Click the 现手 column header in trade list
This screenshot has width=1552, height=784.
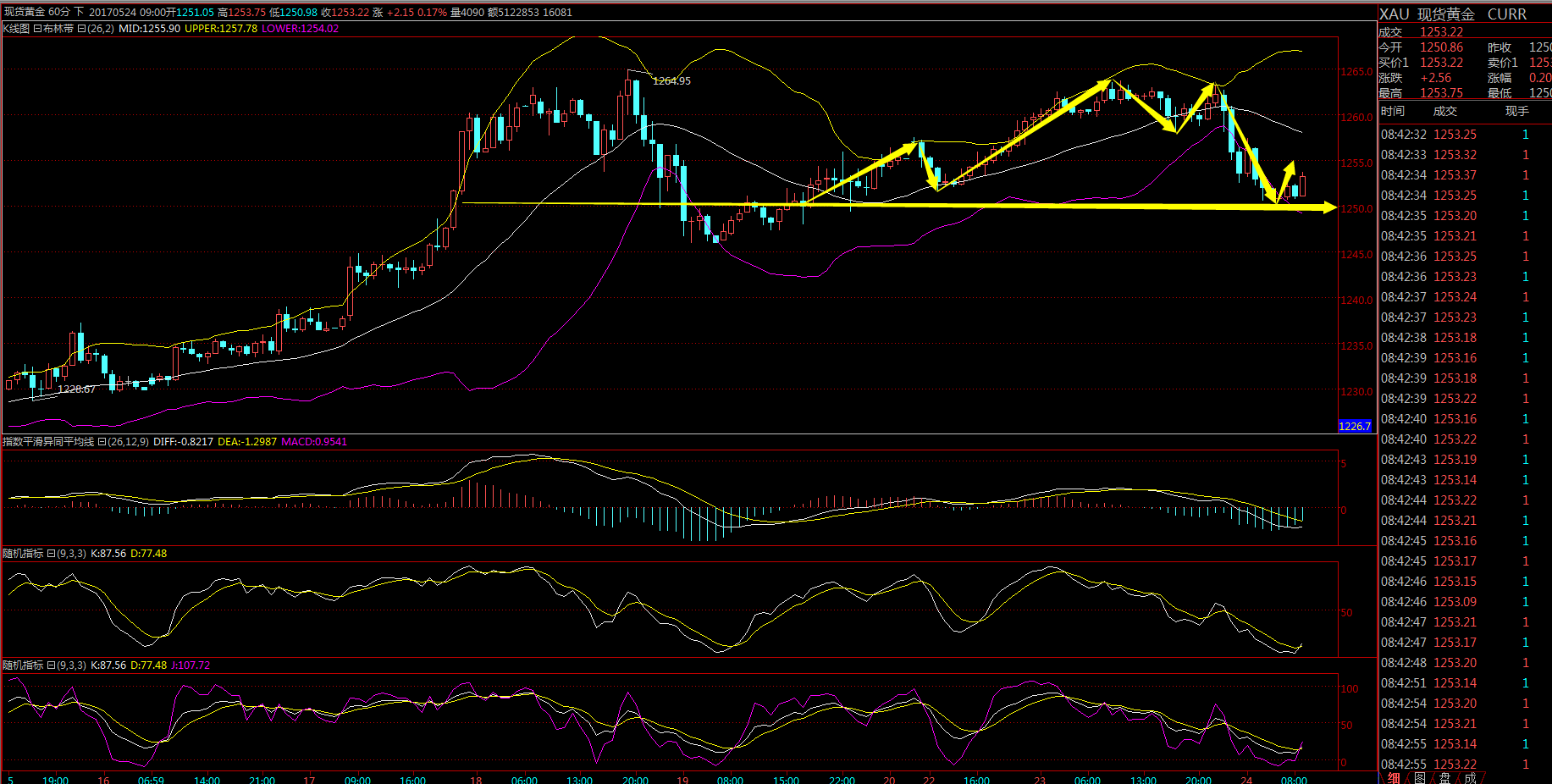click(1516, 112)
